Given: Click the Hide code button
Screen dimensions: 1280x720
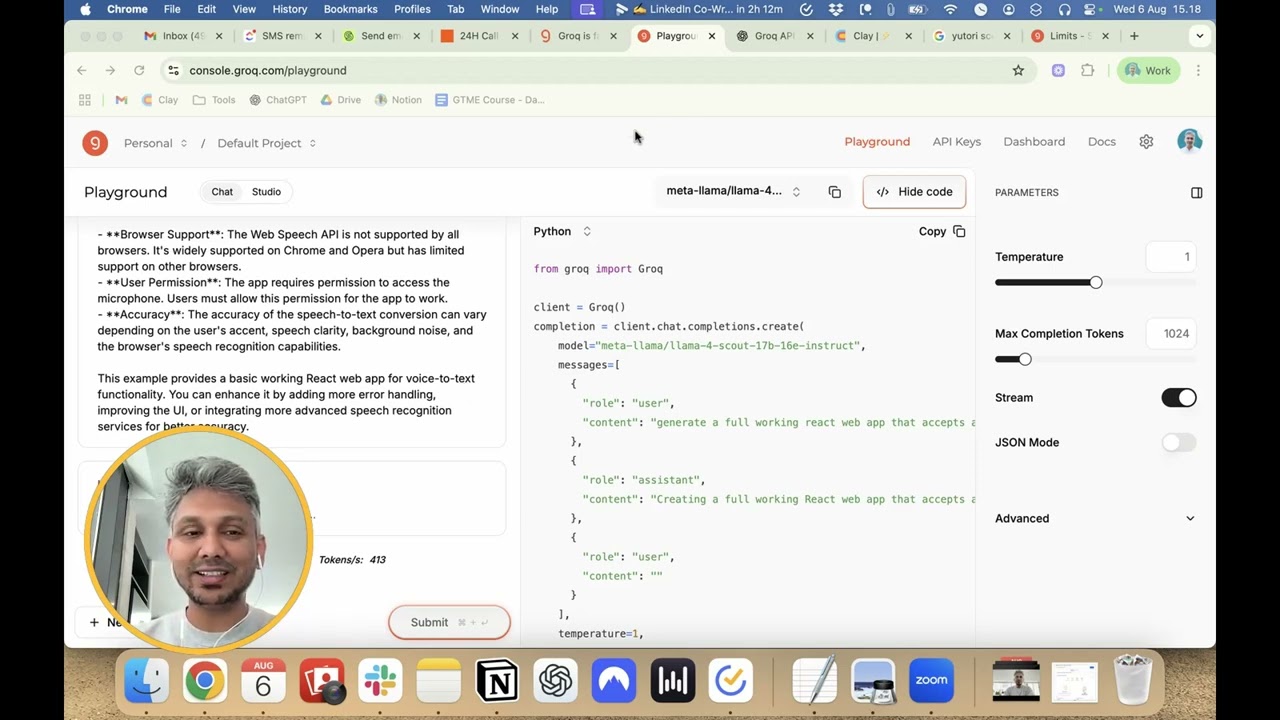Looking at the screenshot, I should tap(914, 192).
